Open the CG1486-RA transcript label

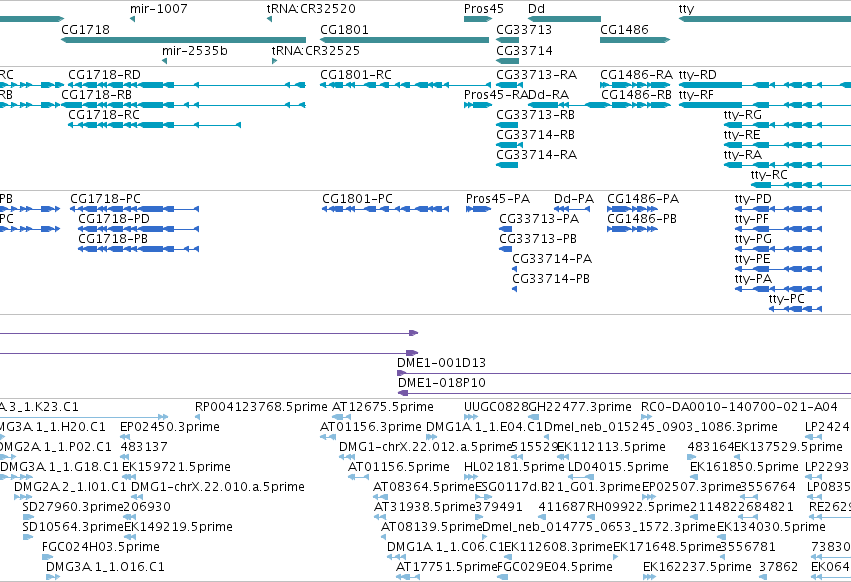click(636, 74)
